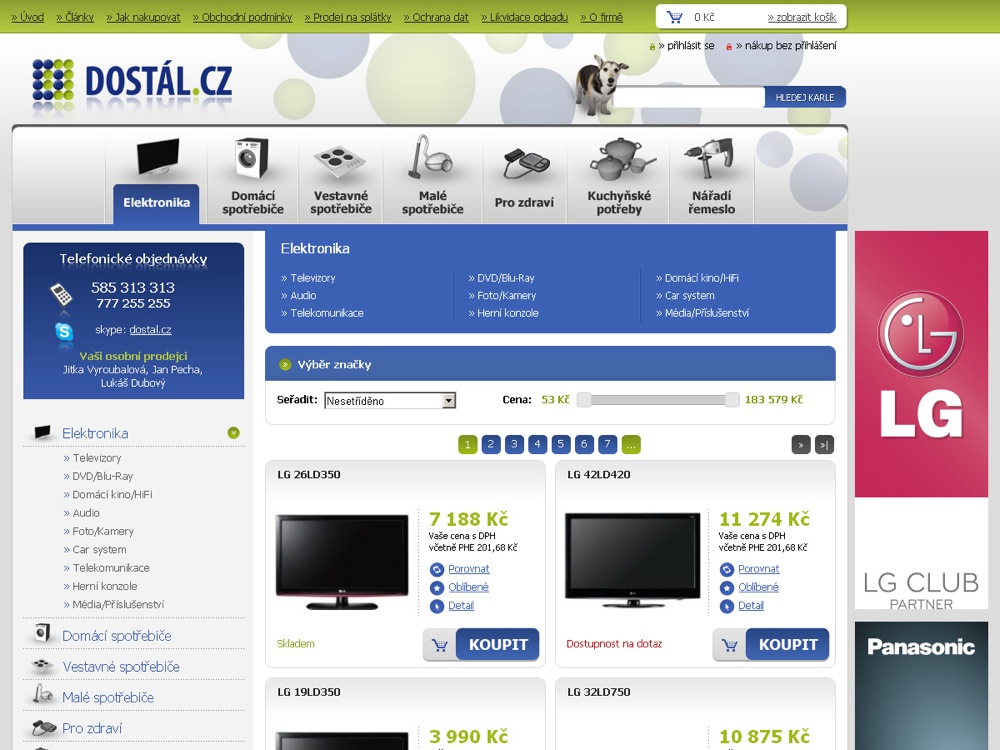1000x750 pixels.
Task: Collapse the Elektronika sidebar section
Action: point(233,433)
